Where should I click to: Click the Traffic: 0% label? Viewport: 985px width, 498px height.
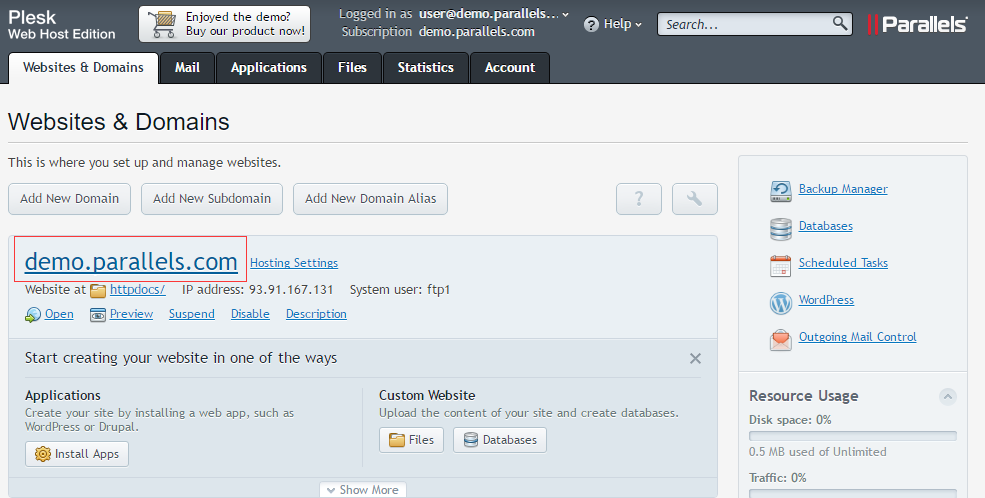click(x=778, y=478)
